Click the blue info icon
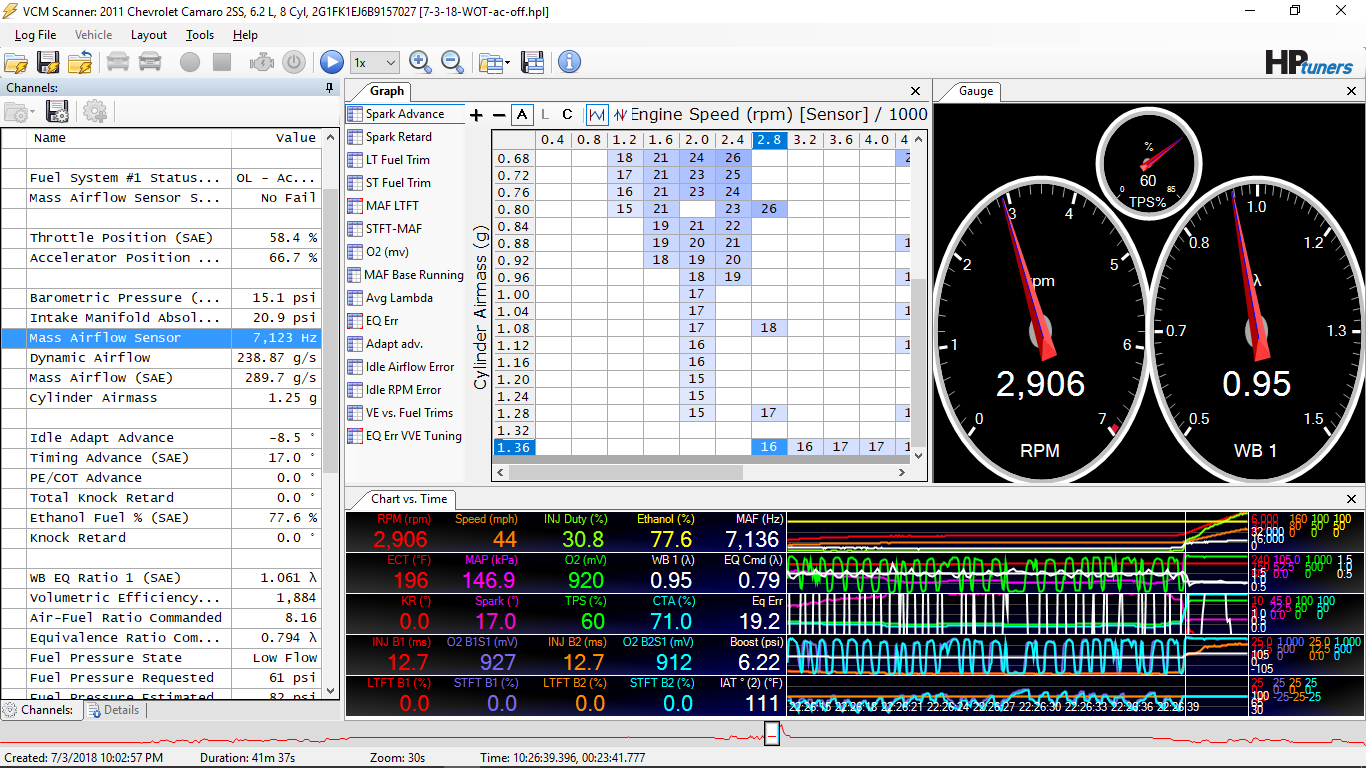The height and width of the screenshot is (768, 1366). [x=569, y=62]
